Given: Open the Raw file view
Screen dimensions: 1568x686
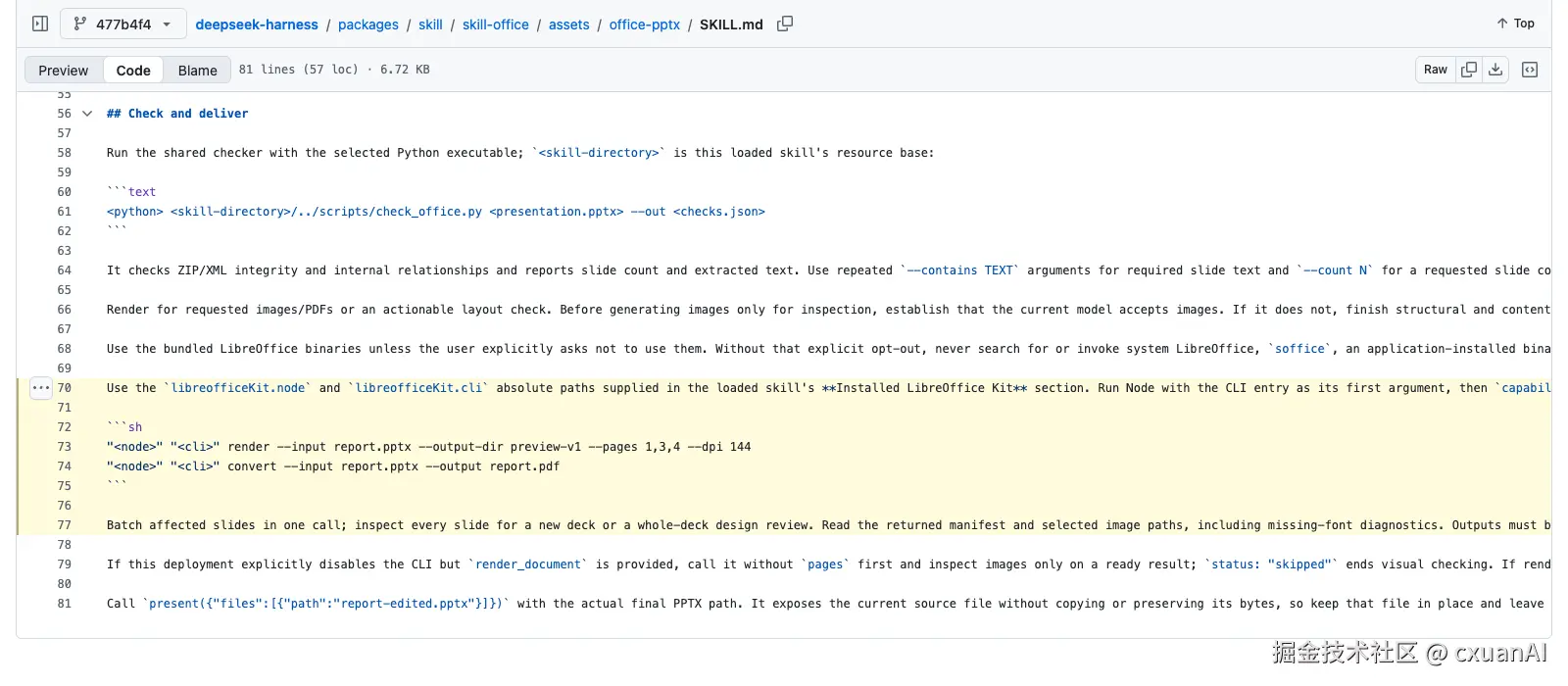Looking at the screenshot, I should click(1436, 70).
